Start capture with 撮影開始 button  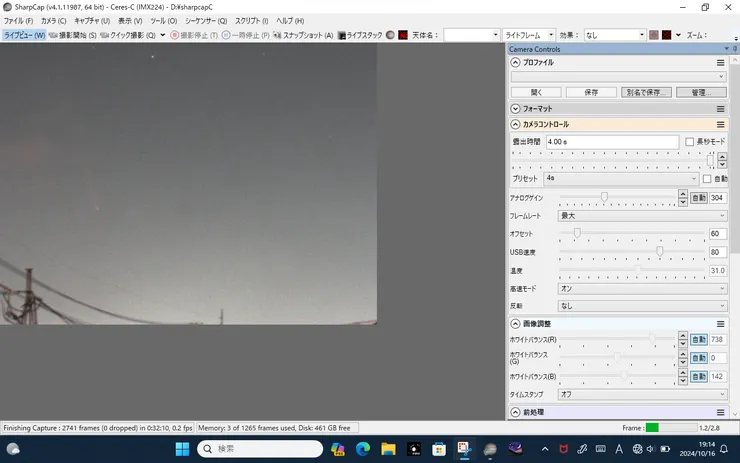click(x=73, y=35)
